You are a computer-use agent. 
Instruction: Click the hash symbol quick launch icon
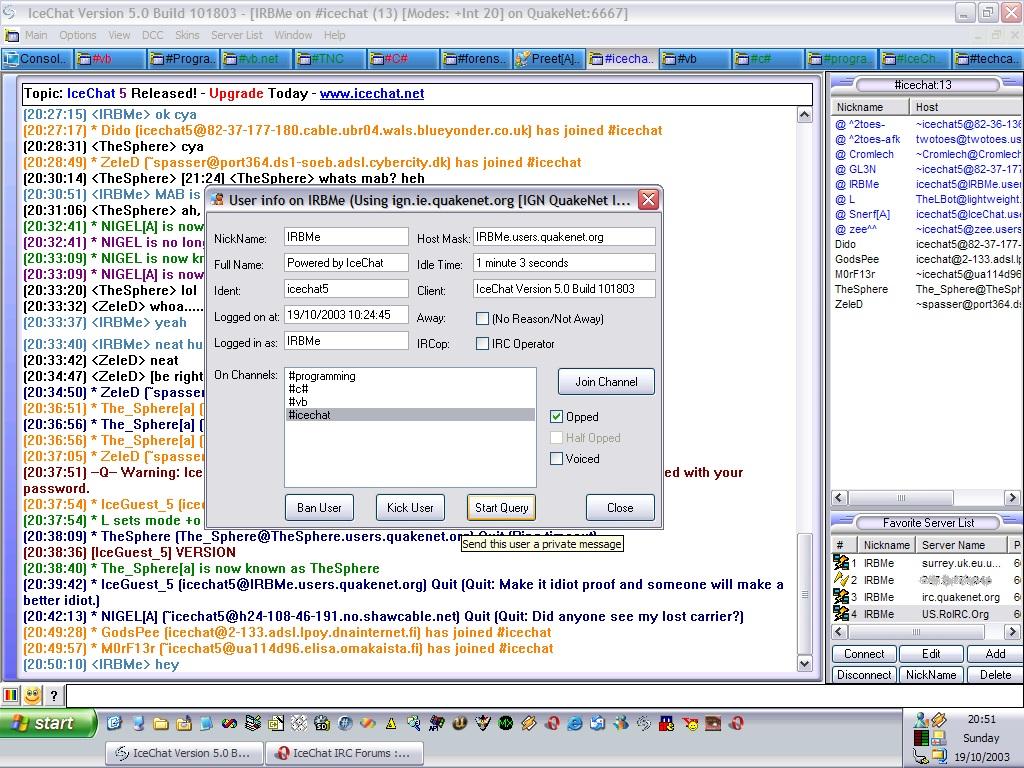345,723
